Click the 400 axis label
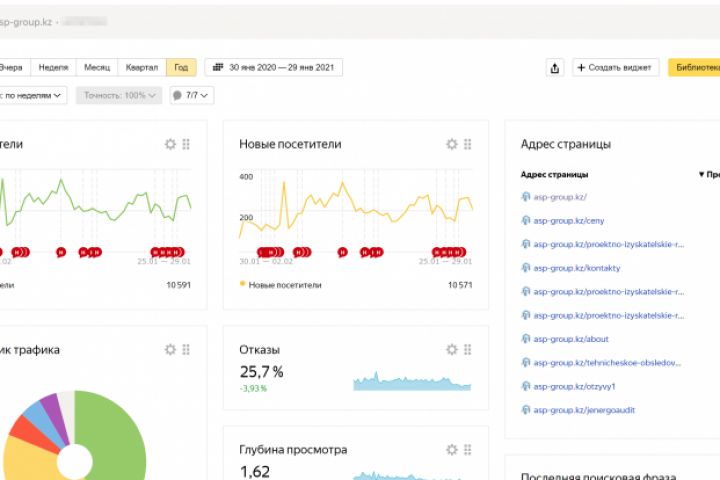The height and width of the screenshot is (480, 720). coord(246,177)
